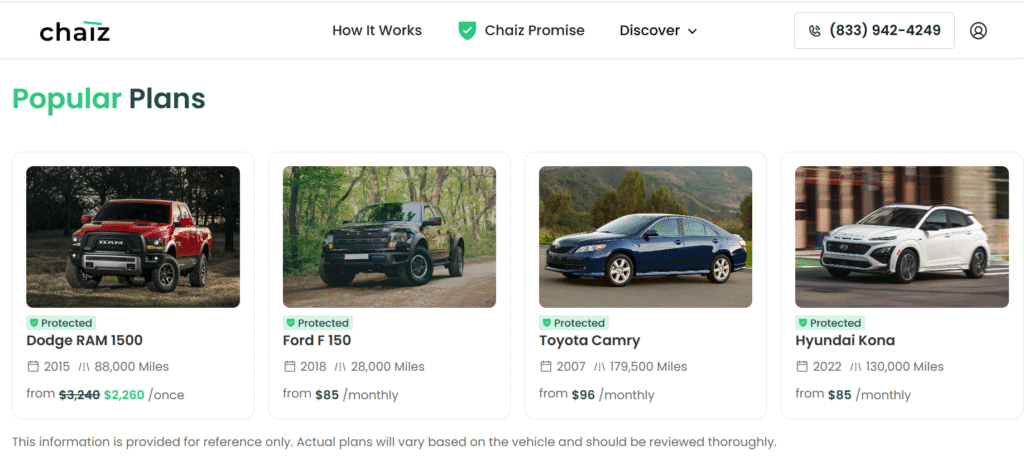Open the Hyundai Kona plan title
This screenshot has width=1024, height=460.
tap(845, 341)
